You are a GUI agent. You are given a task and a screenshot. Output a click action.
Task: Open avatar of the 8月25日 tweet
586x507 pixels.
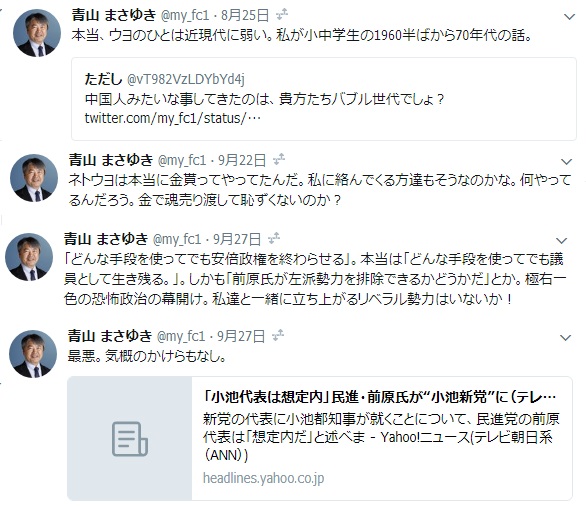(37, 33)
